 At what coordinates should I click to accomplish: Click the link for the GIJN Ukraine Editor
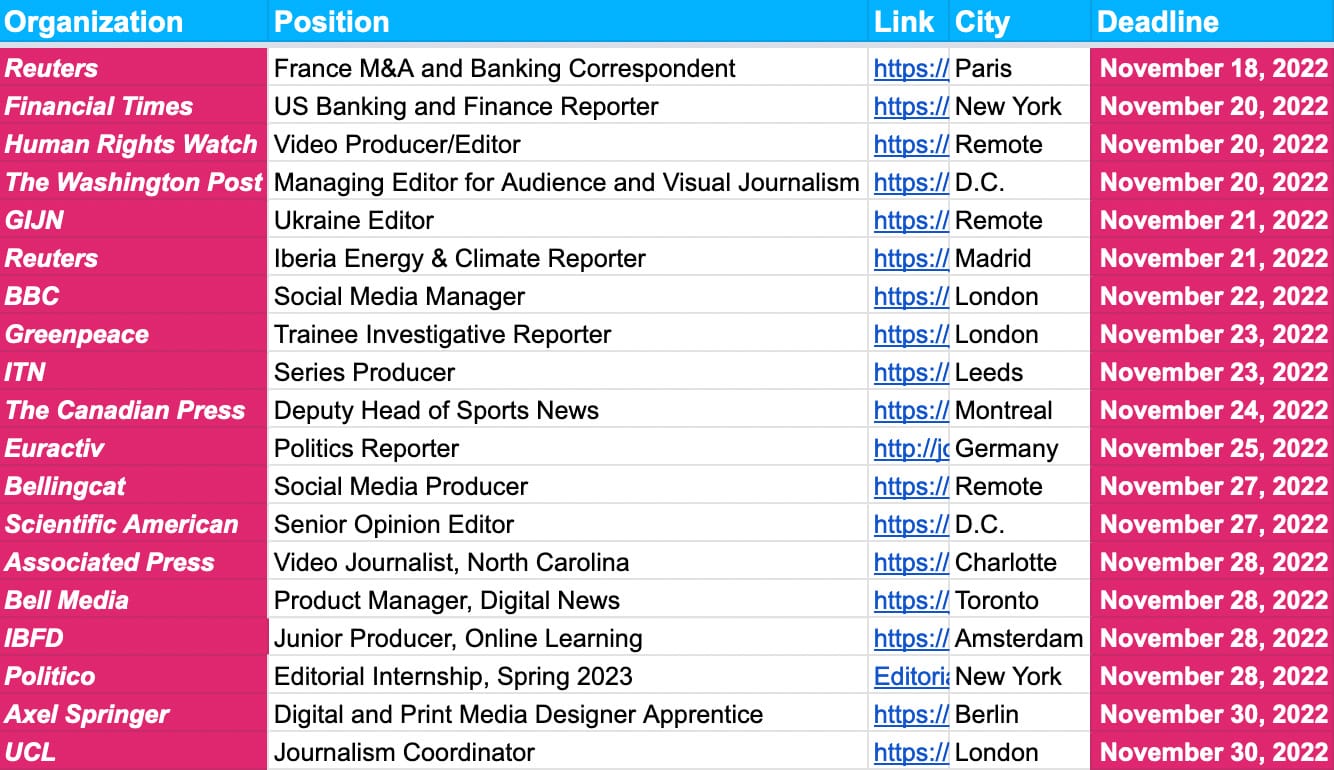pyautogui.click(x=911, y=220)
